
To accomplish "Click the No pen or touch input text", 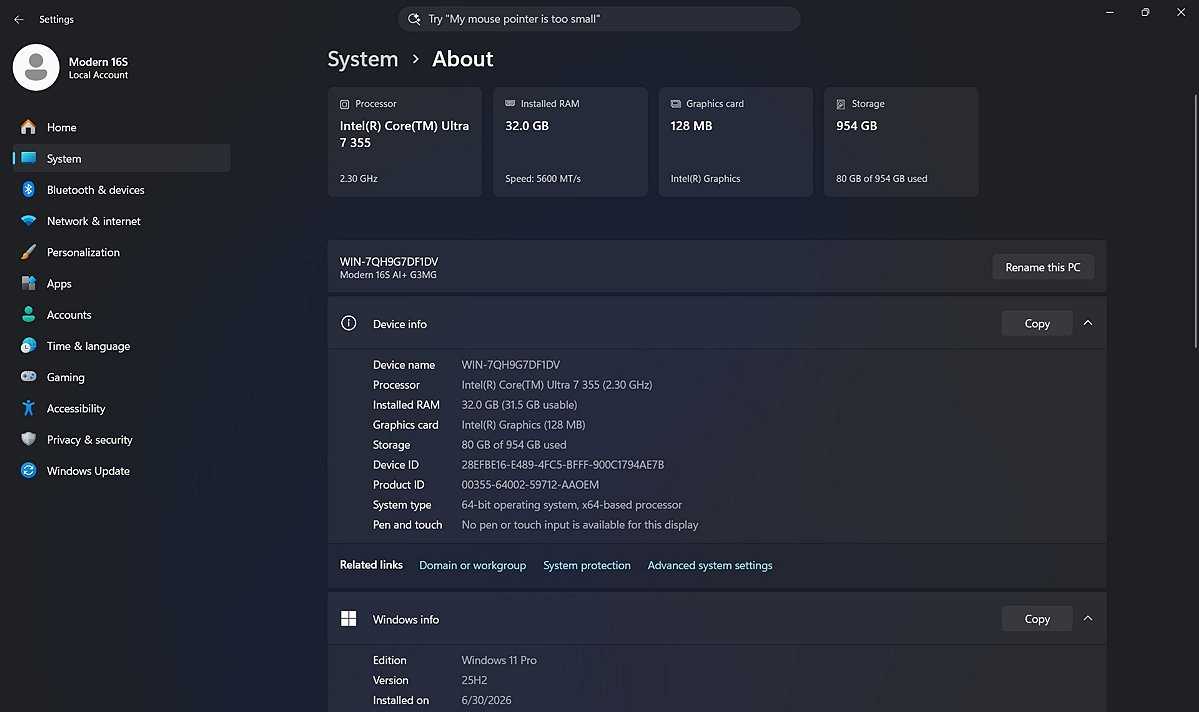I will tap(580, 525).
